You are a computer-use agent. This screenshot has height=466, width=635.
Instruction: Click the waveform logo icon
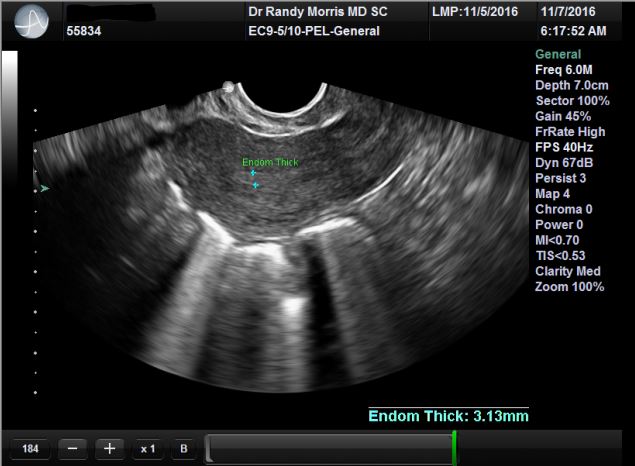pos(32,22)
